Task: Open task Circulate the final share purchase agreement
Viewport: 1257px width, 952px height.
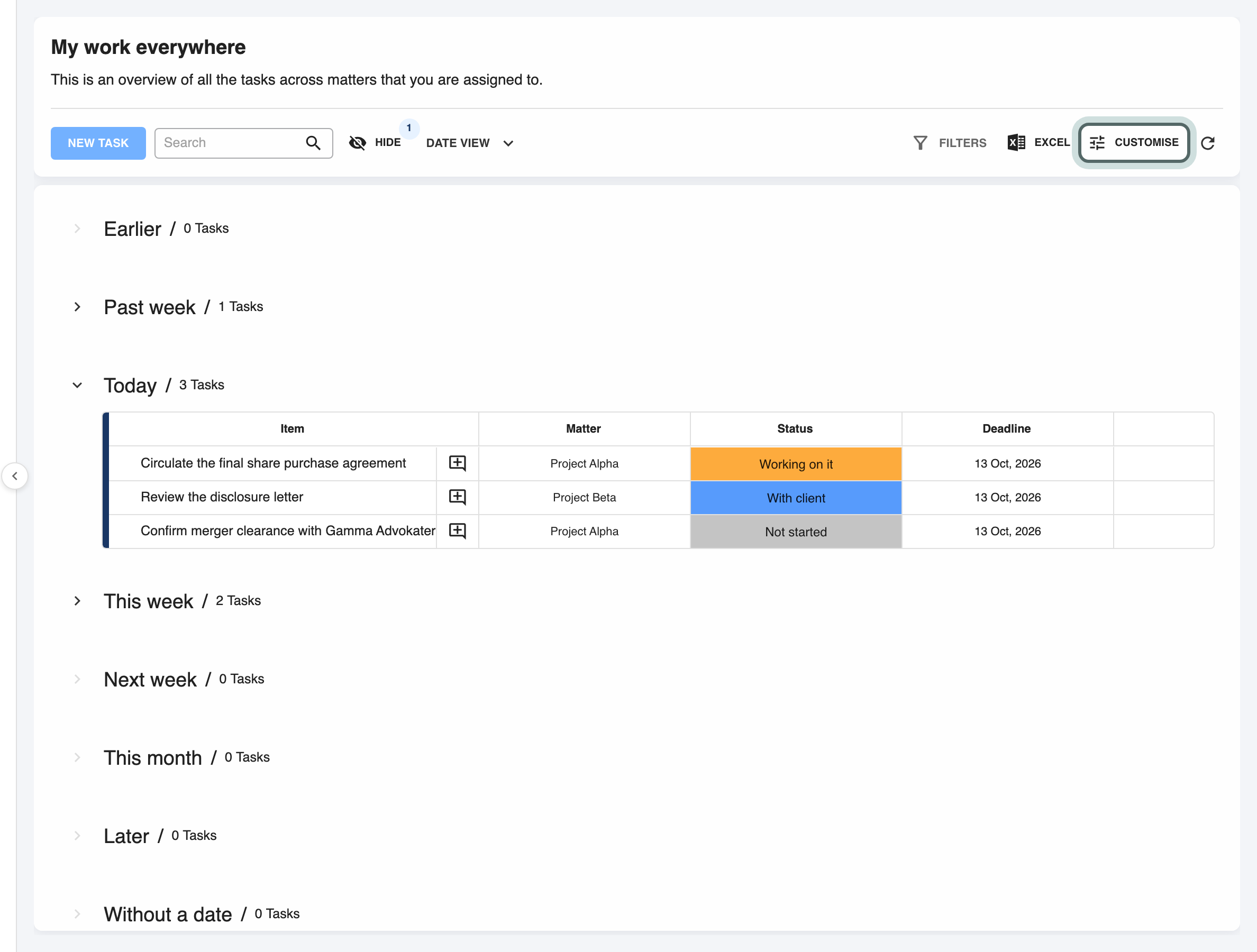Action: click(274, 463)
